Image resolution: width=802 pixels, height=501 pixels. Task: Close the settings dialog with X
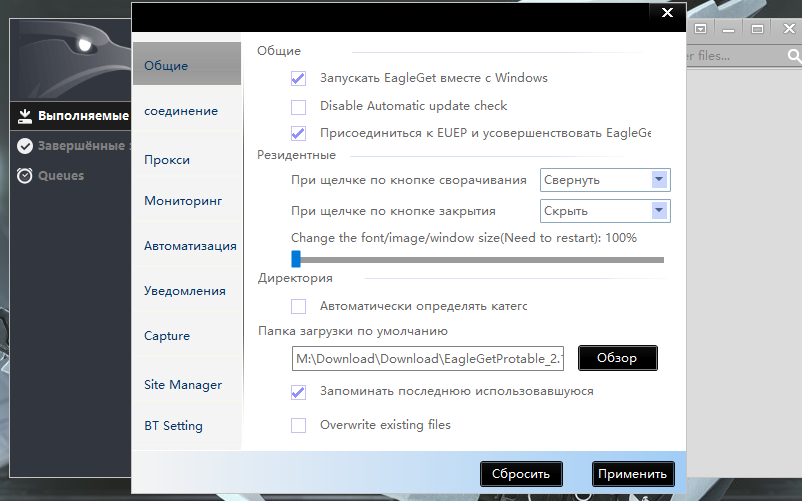pos(667,13)
